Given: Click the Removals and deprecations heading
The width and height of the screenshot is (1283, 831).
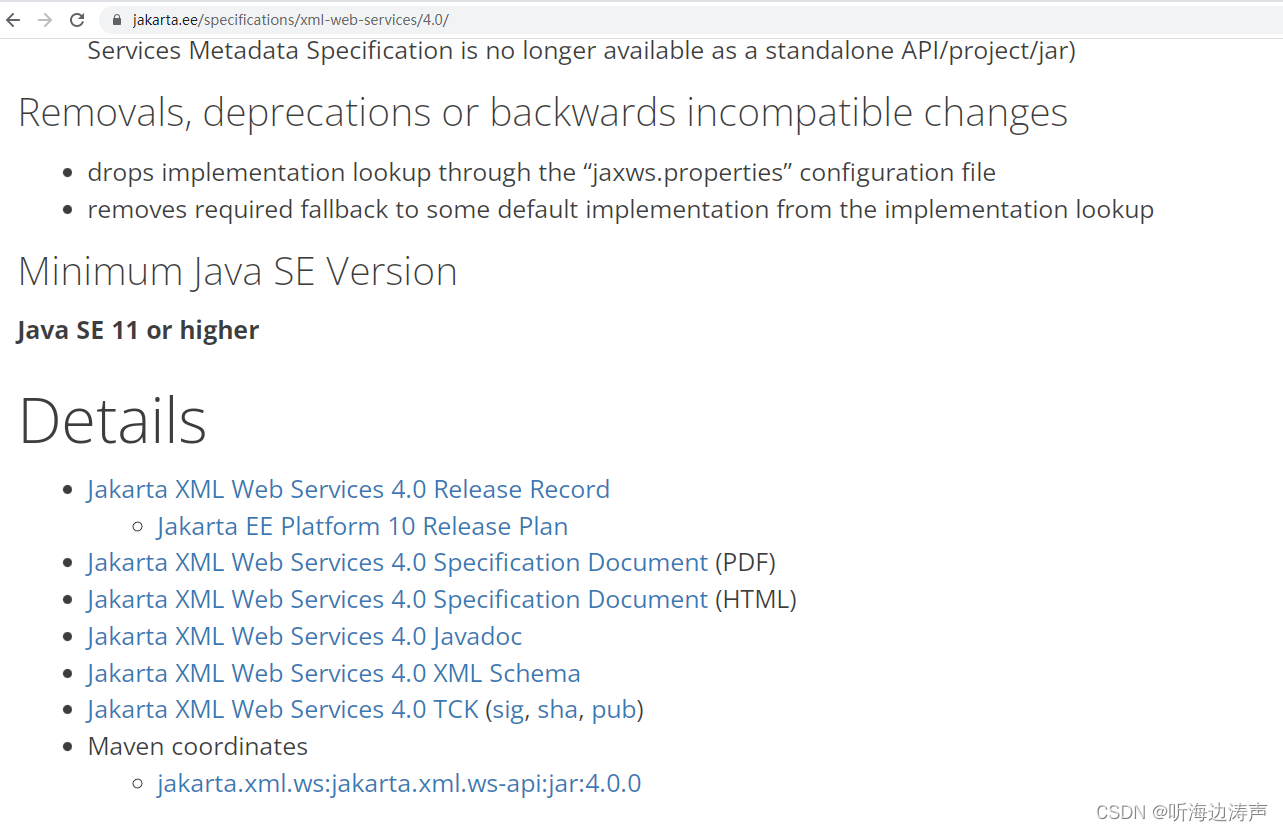Looking at the screenshot, I should (x=542, y=112).
